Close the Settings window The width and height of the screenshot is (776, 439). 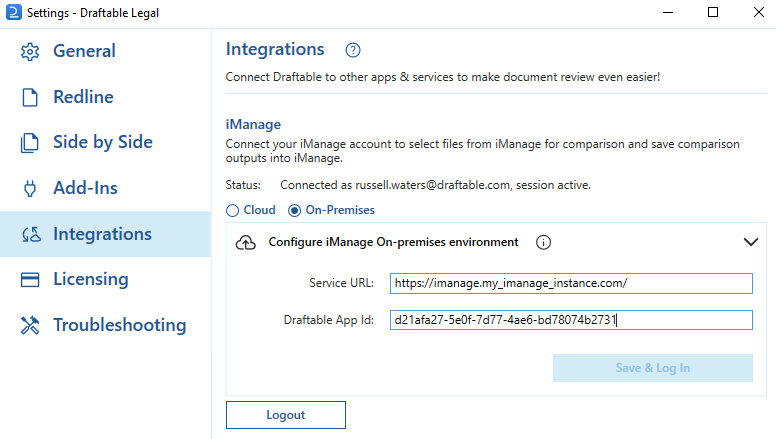(759, 12)
